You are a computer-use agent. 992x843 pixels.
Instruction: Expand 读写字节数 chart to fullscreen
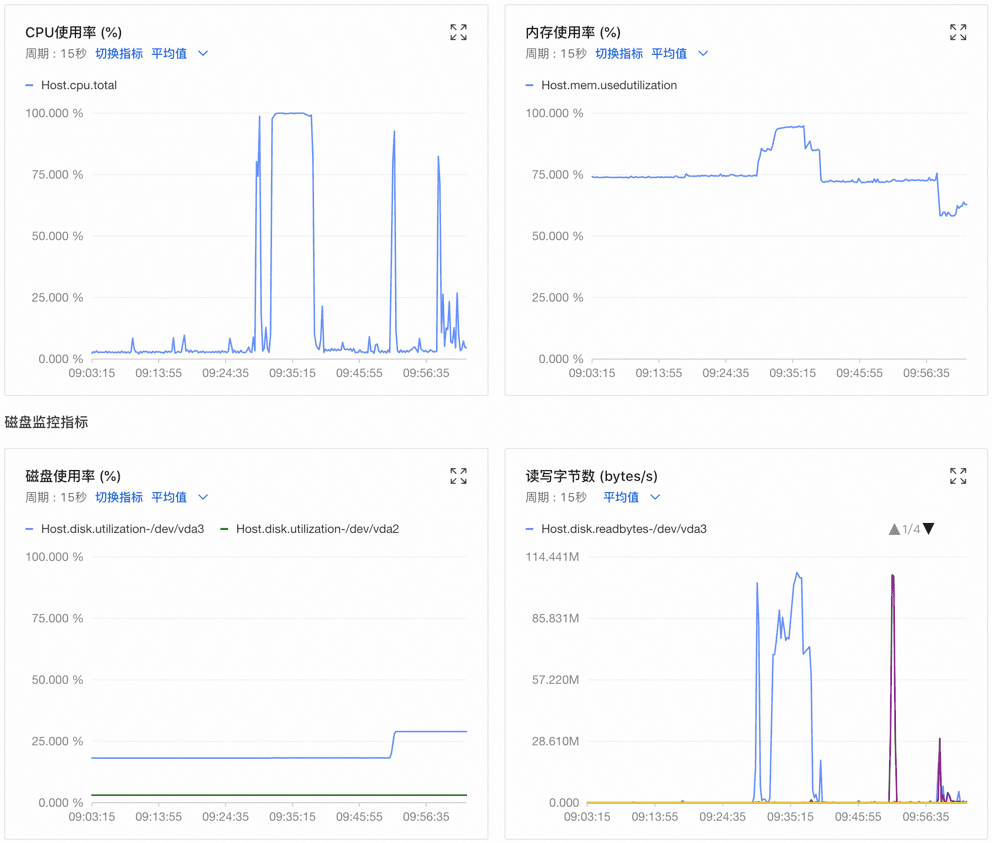point(958,476)
